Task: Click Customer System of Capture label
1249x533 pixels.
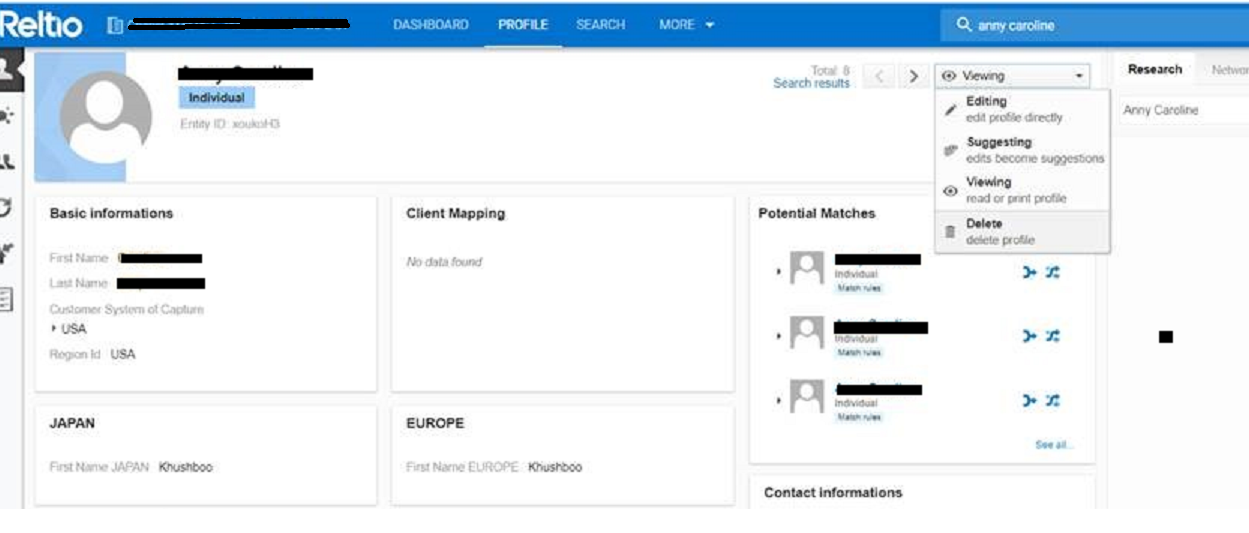Action: click(126, 310)
